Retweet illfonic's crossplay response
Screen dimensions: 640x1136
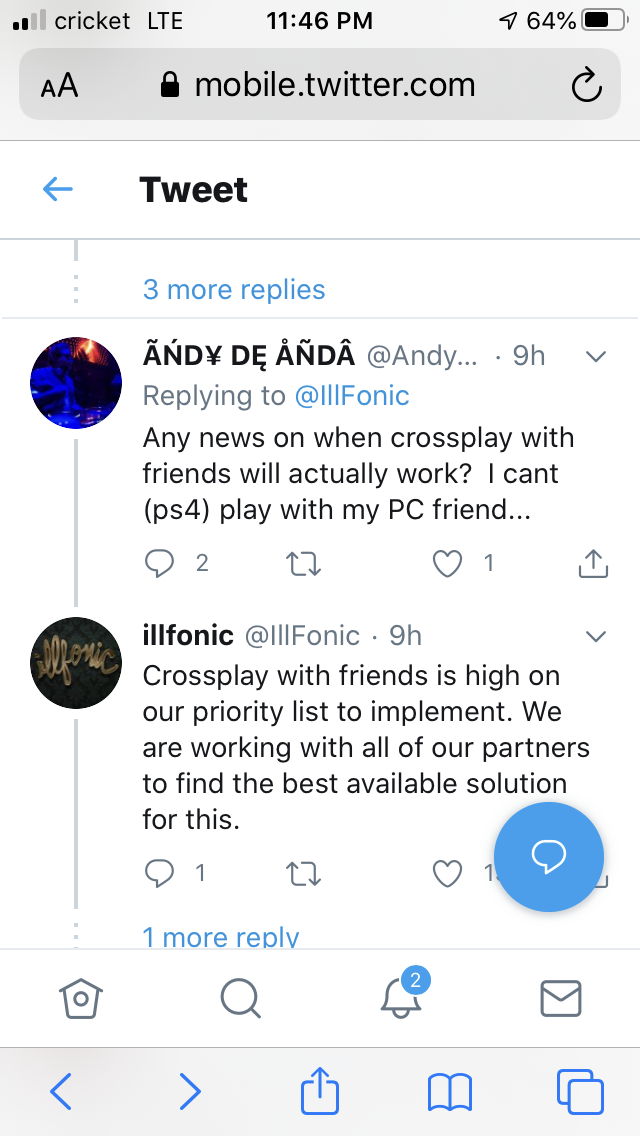point(304,874)
